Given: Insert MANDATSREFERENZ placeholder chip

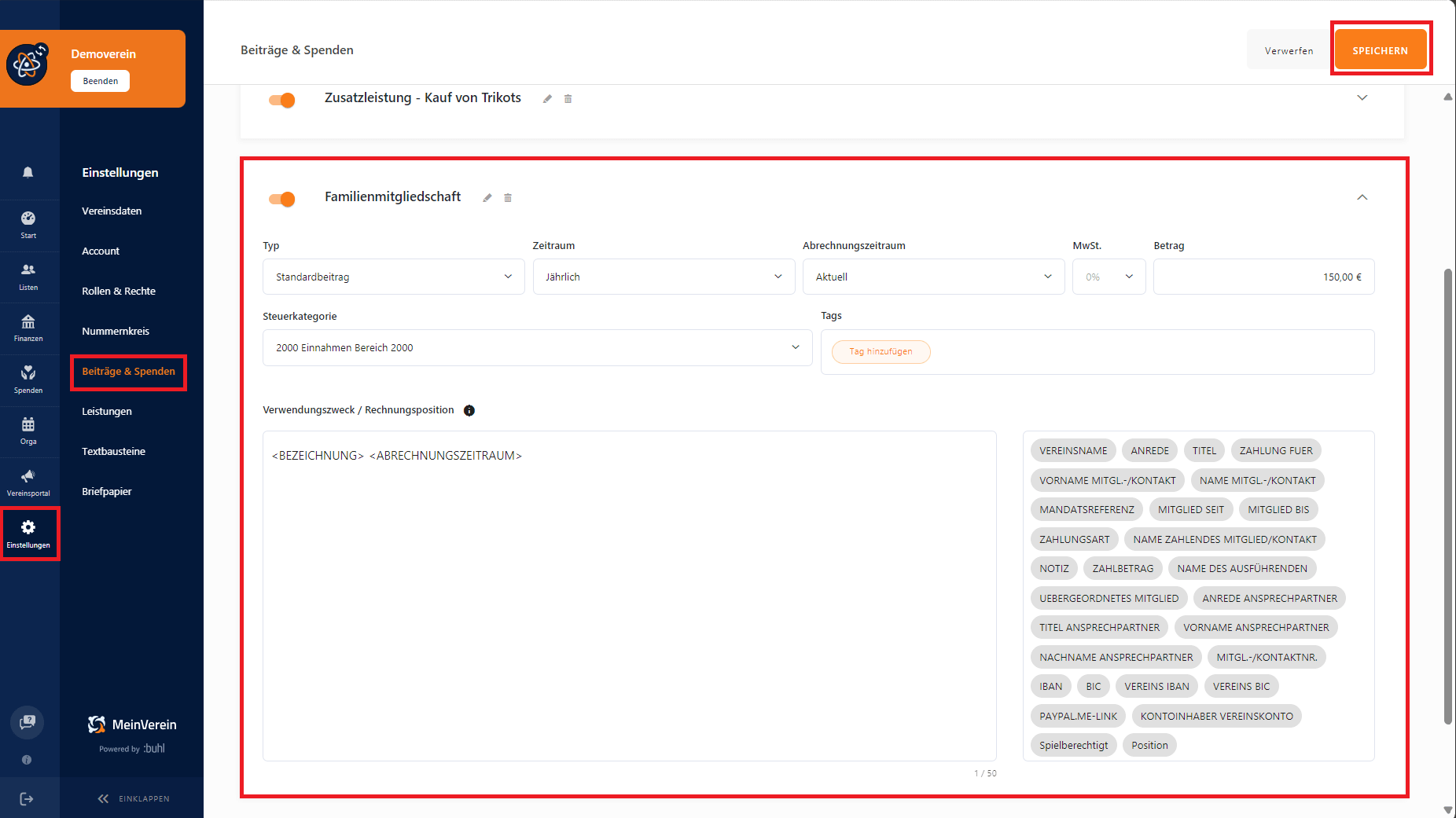Looking at the screenshot, I should point(1086,509).
